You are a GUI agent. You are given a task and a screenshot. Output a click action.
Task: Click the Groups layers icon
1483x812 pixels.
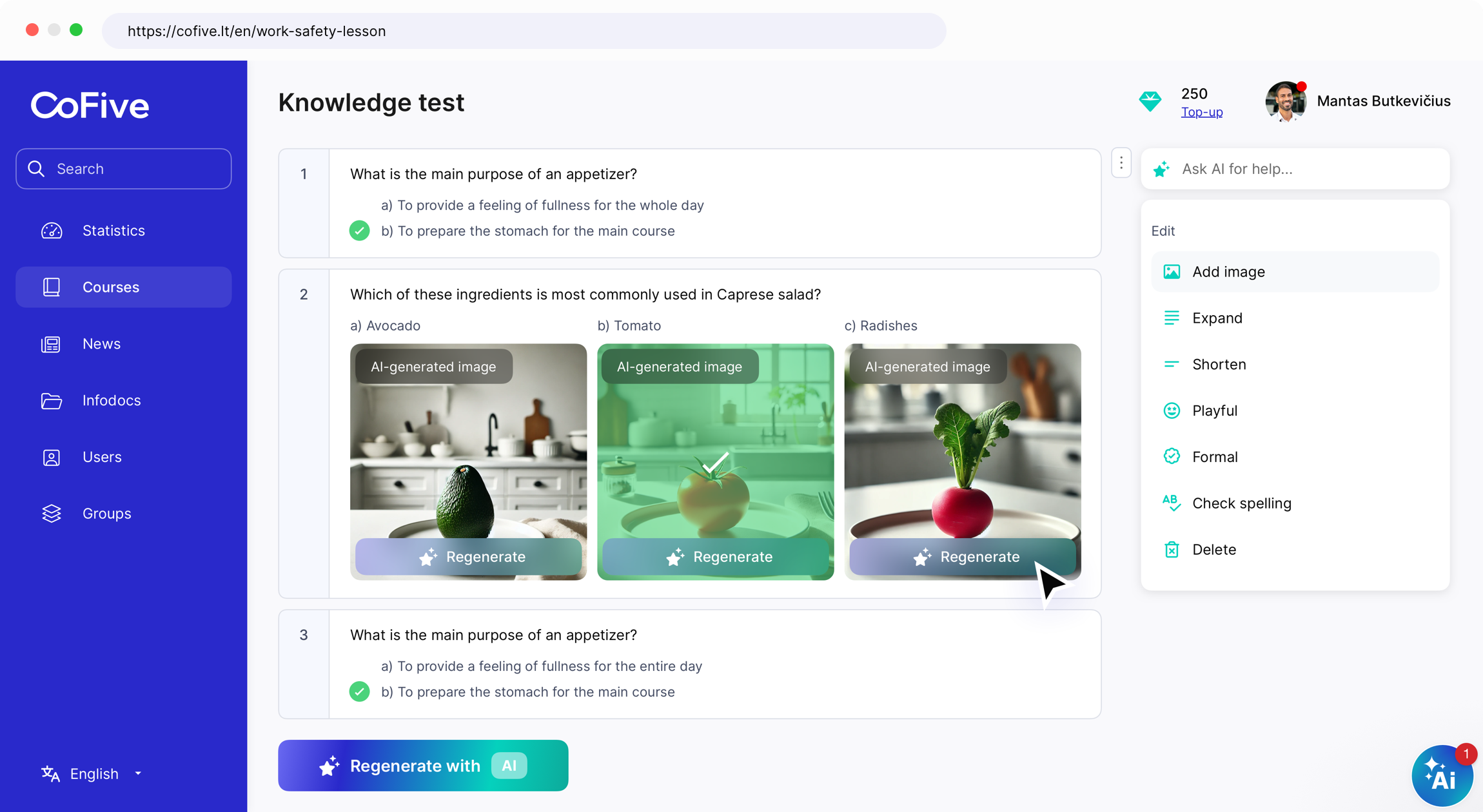click(52, 514)
